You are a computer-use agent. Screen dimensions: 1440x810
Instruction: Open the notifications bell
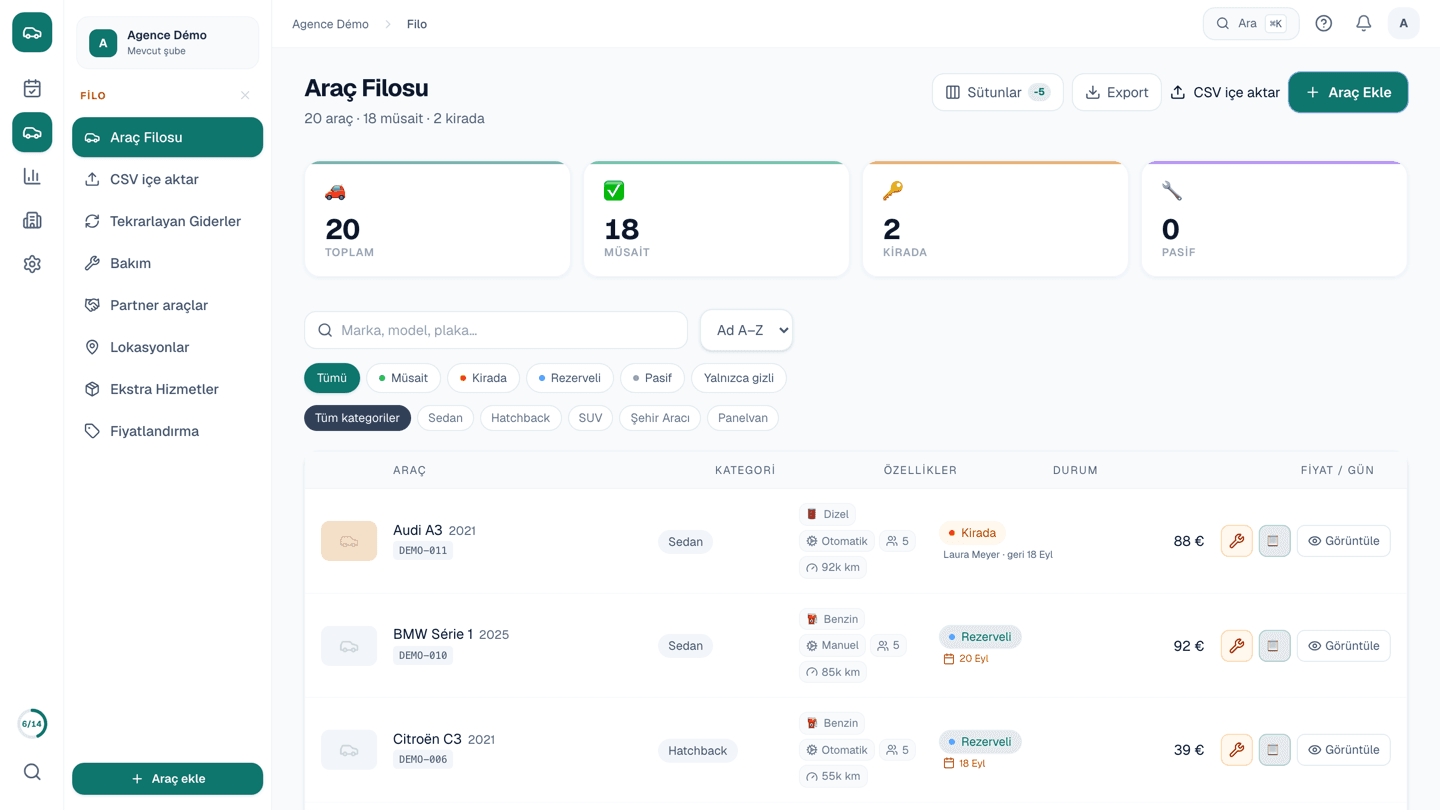pos(1363,24)
